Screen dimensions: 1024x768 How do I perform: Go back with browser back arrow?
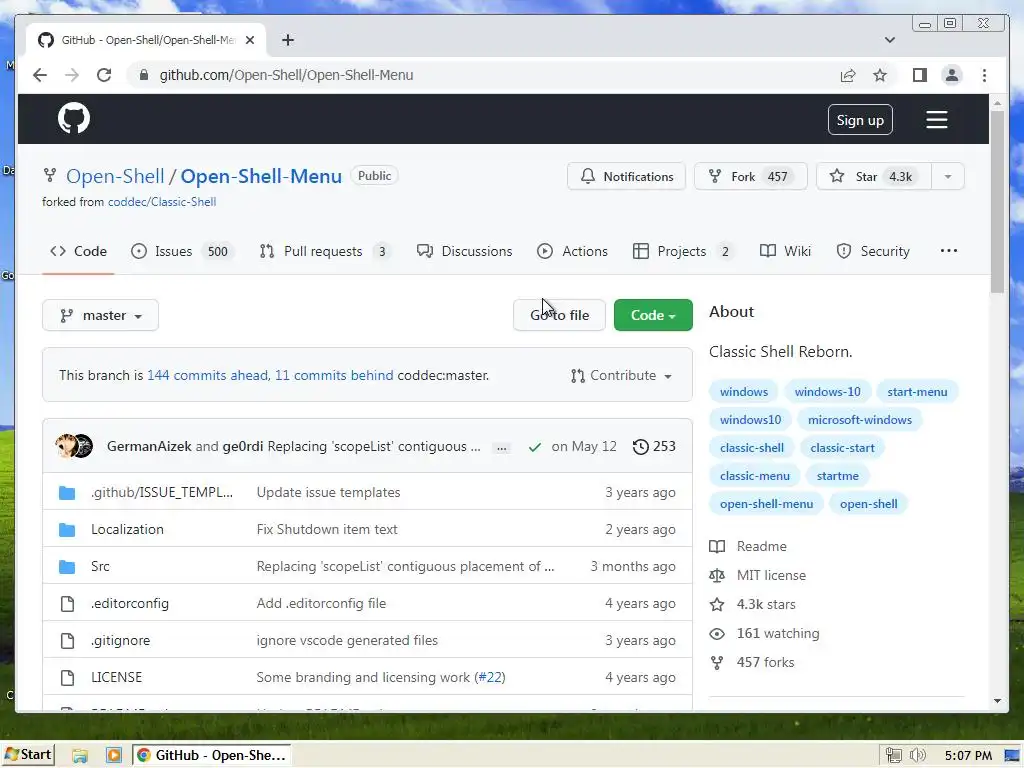40,75
